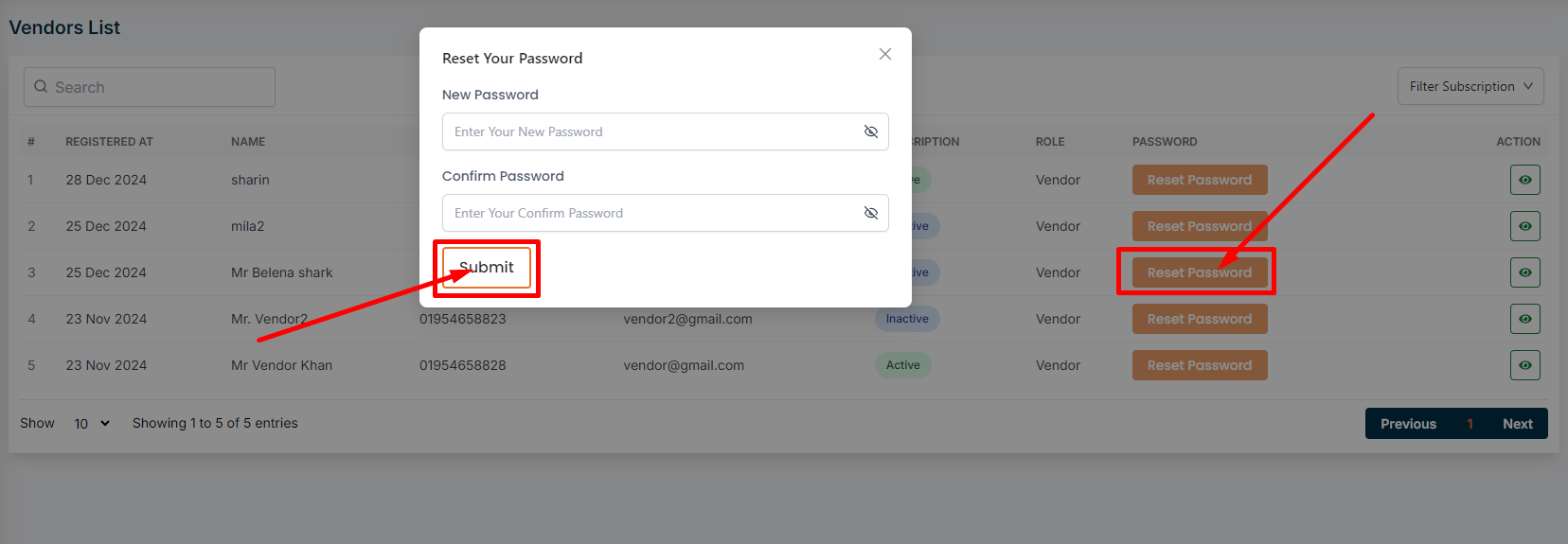
Task: Open the Filter Subscription dropdown
Action: click(1470, 86)
